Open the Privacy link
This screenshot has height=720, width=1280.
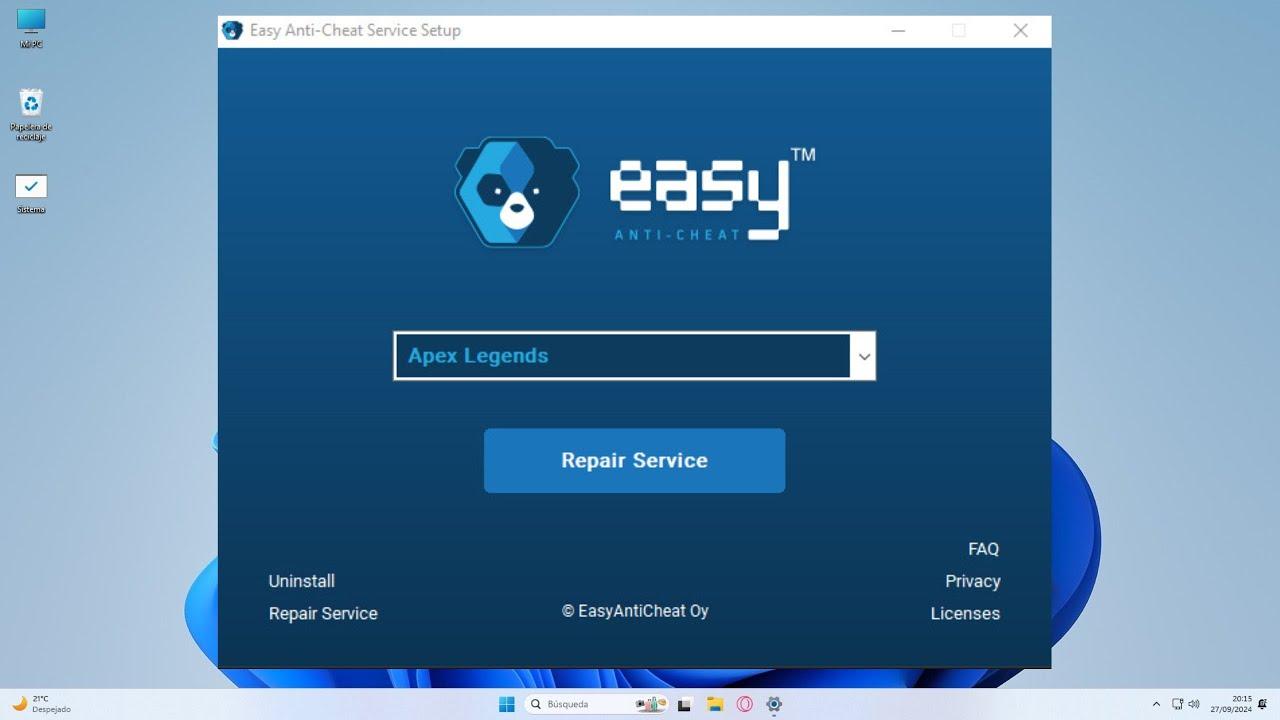tap(973, 581)
